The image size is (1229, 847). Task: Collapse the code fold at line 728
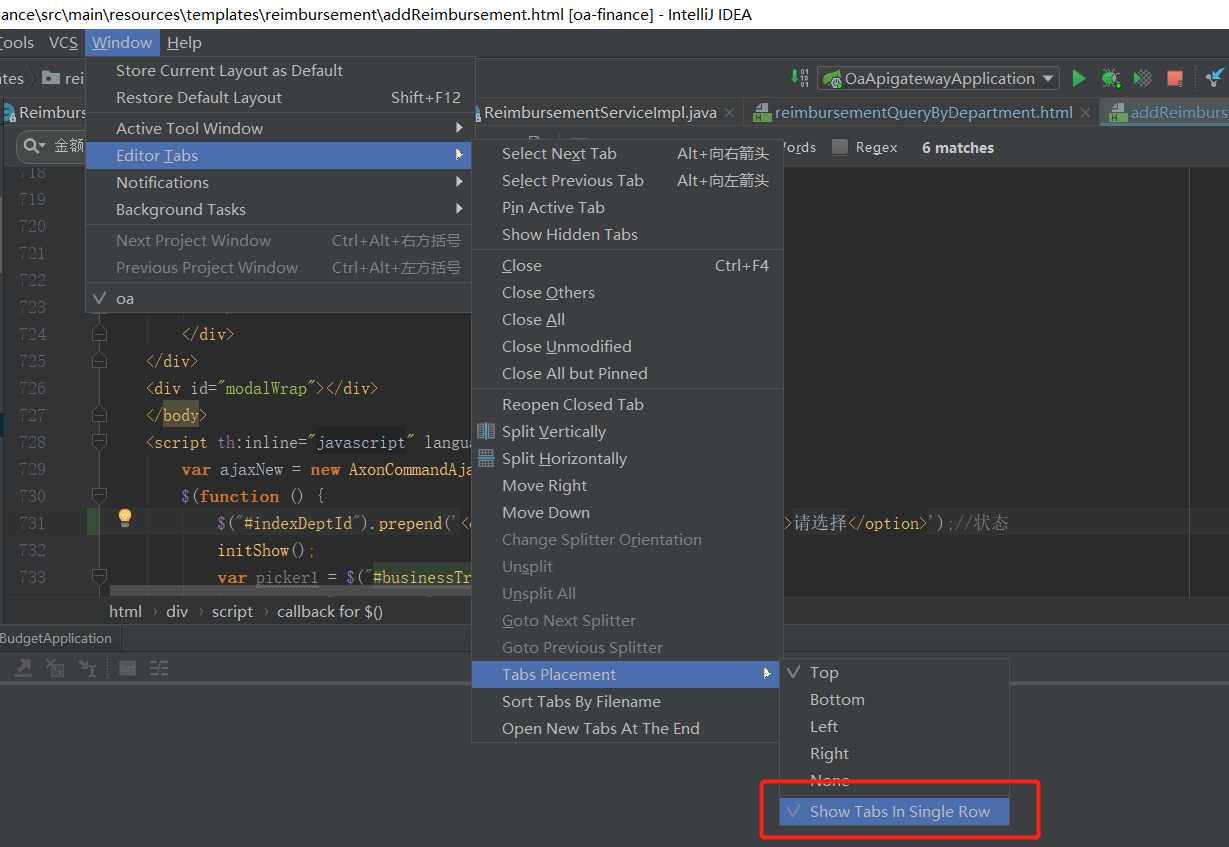pyautogui.click(x=99, y=441)
